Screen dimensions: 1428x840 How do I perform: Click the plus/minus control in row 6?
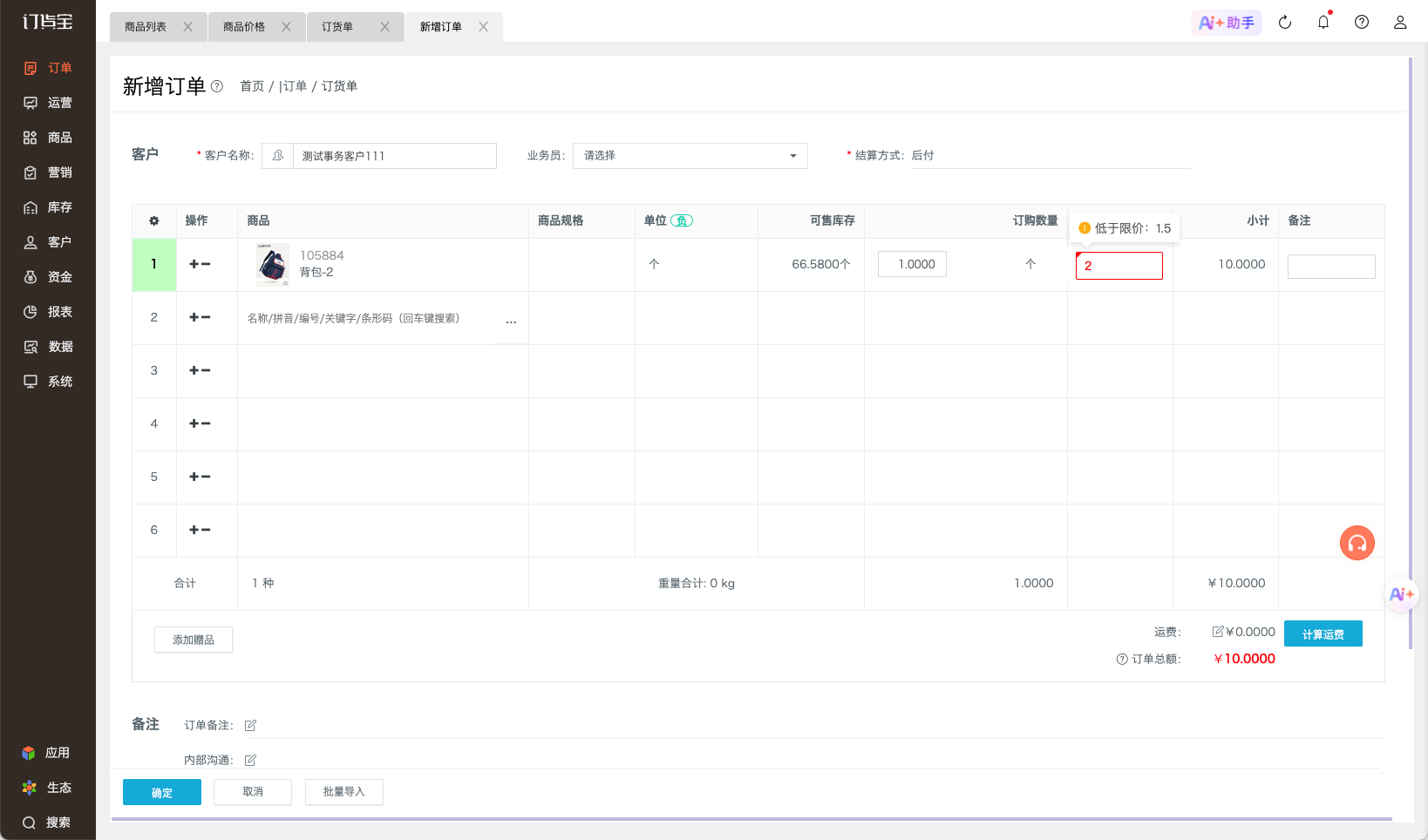point(200,530)
